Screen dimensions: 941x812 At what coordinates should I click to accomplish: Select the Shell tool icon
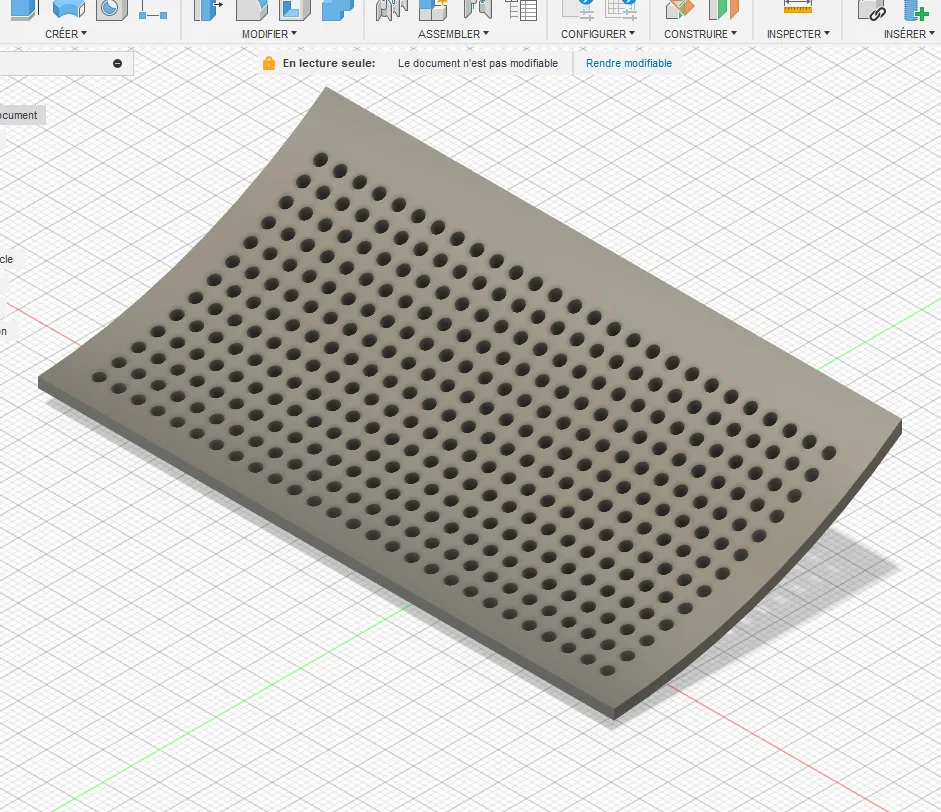(295, 9)
